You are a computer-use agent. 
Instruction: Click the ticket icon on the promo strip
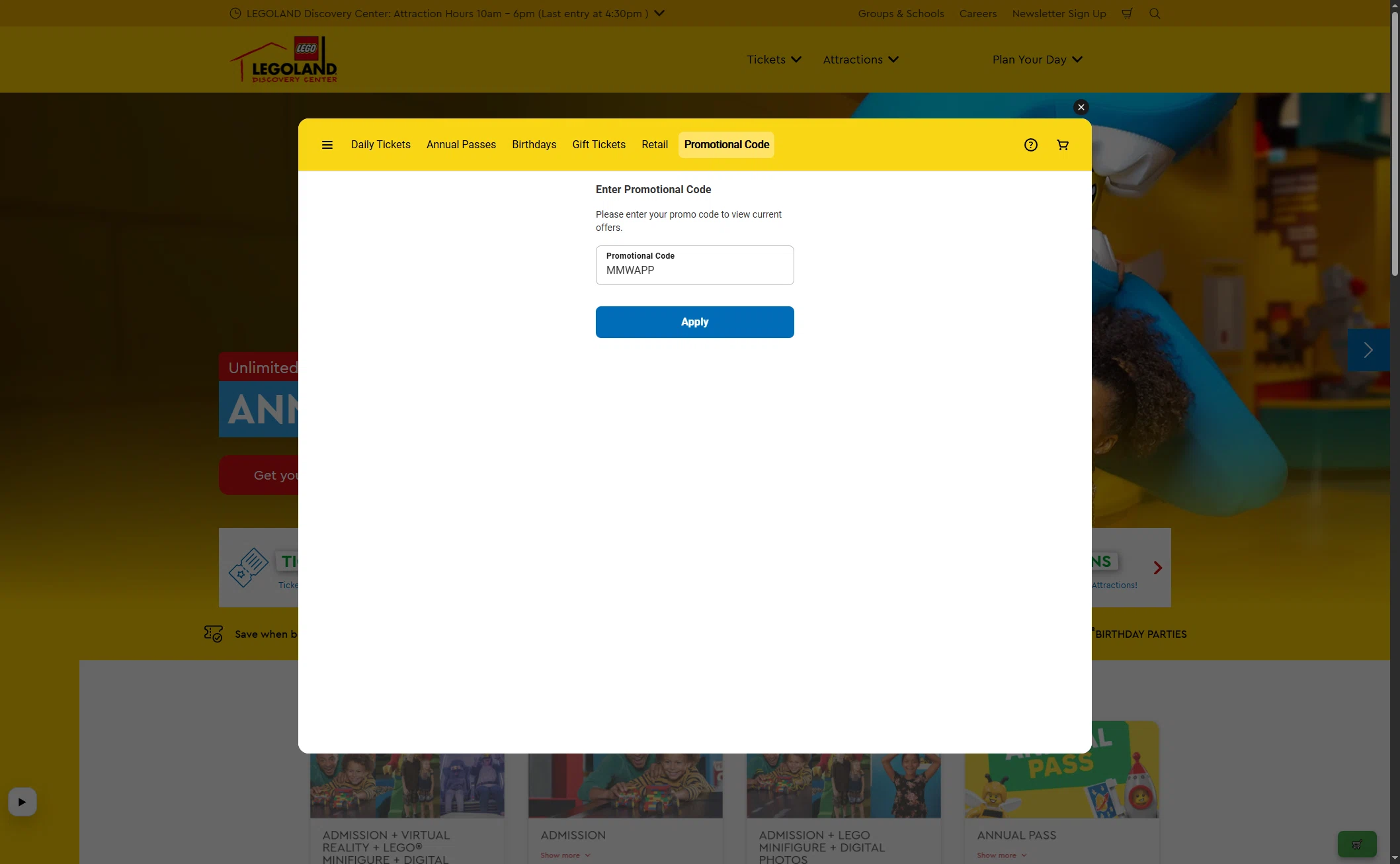click(248, 568)
